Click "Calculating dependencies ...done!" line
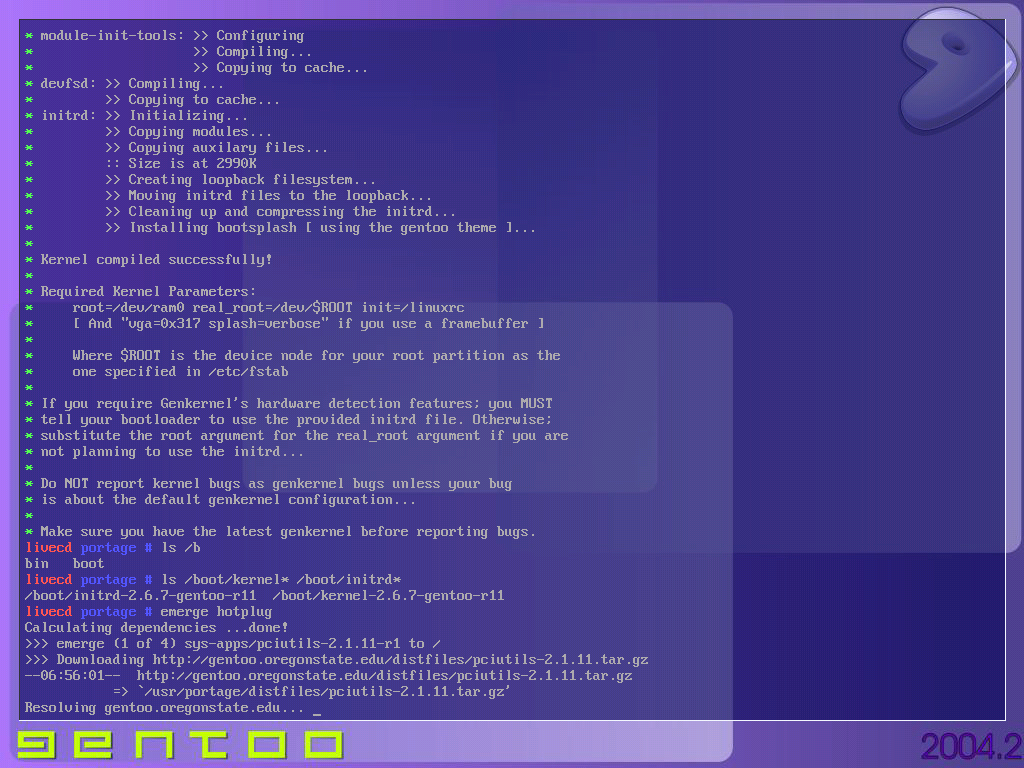The height and width of the screenshot is (768, 1024). 156,628
